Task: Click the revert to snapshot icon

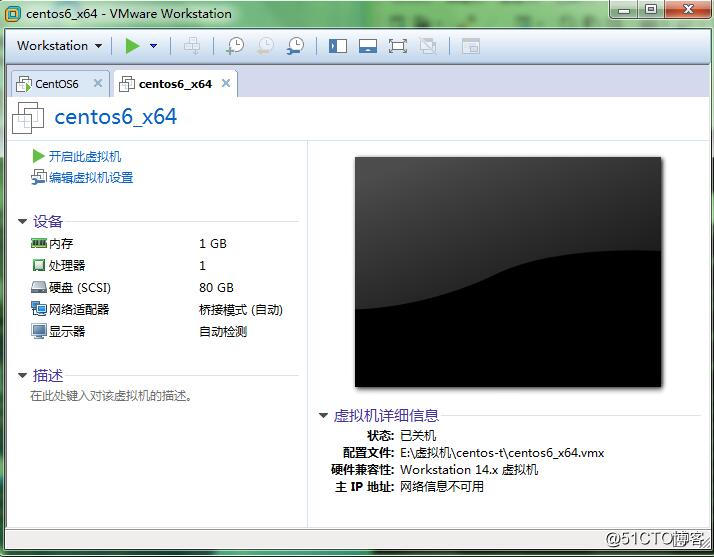Action: 265,46
